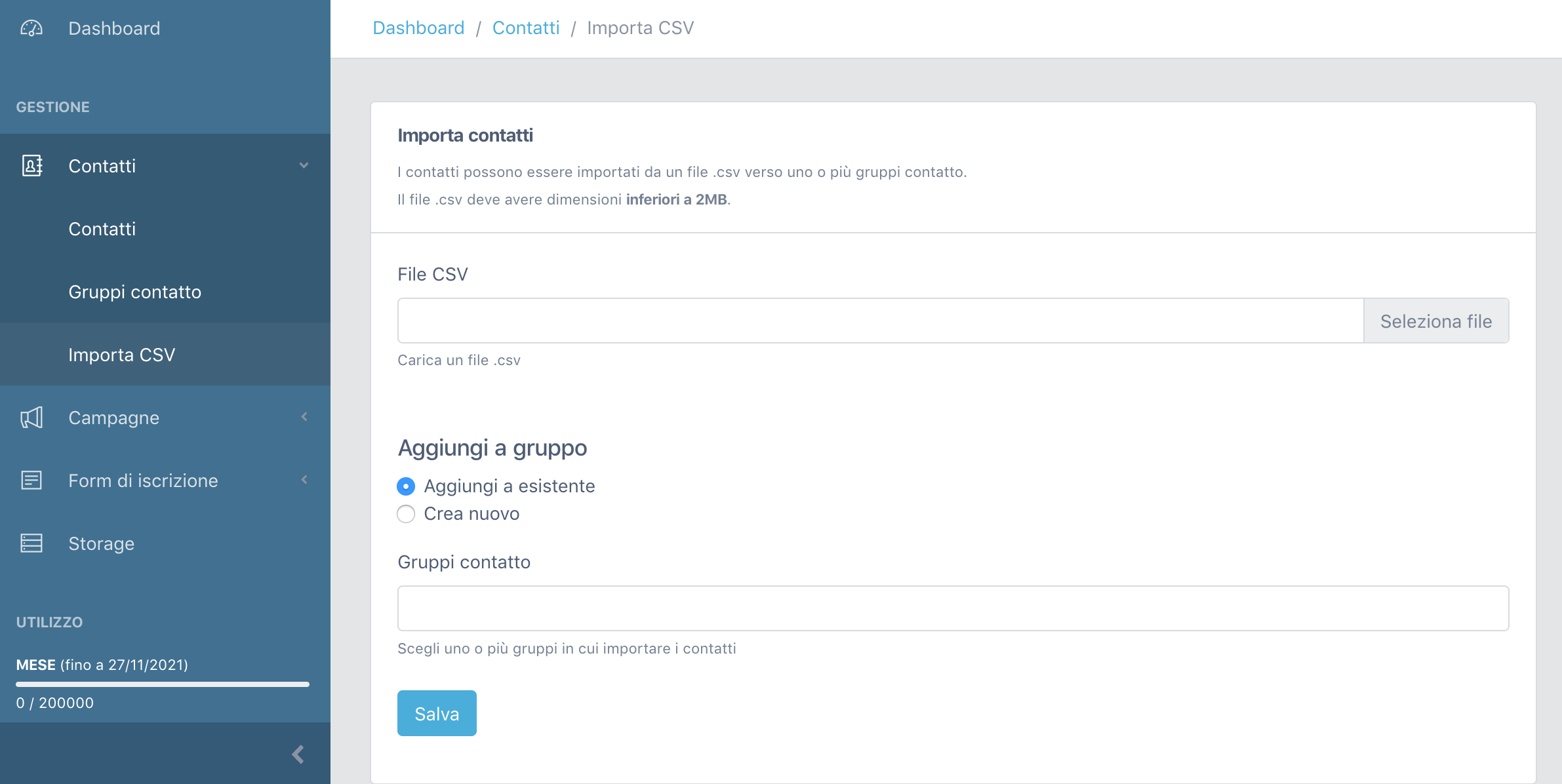Collapse the Contatti menu chevron
1562x784 pixels.
coord(304,165)
